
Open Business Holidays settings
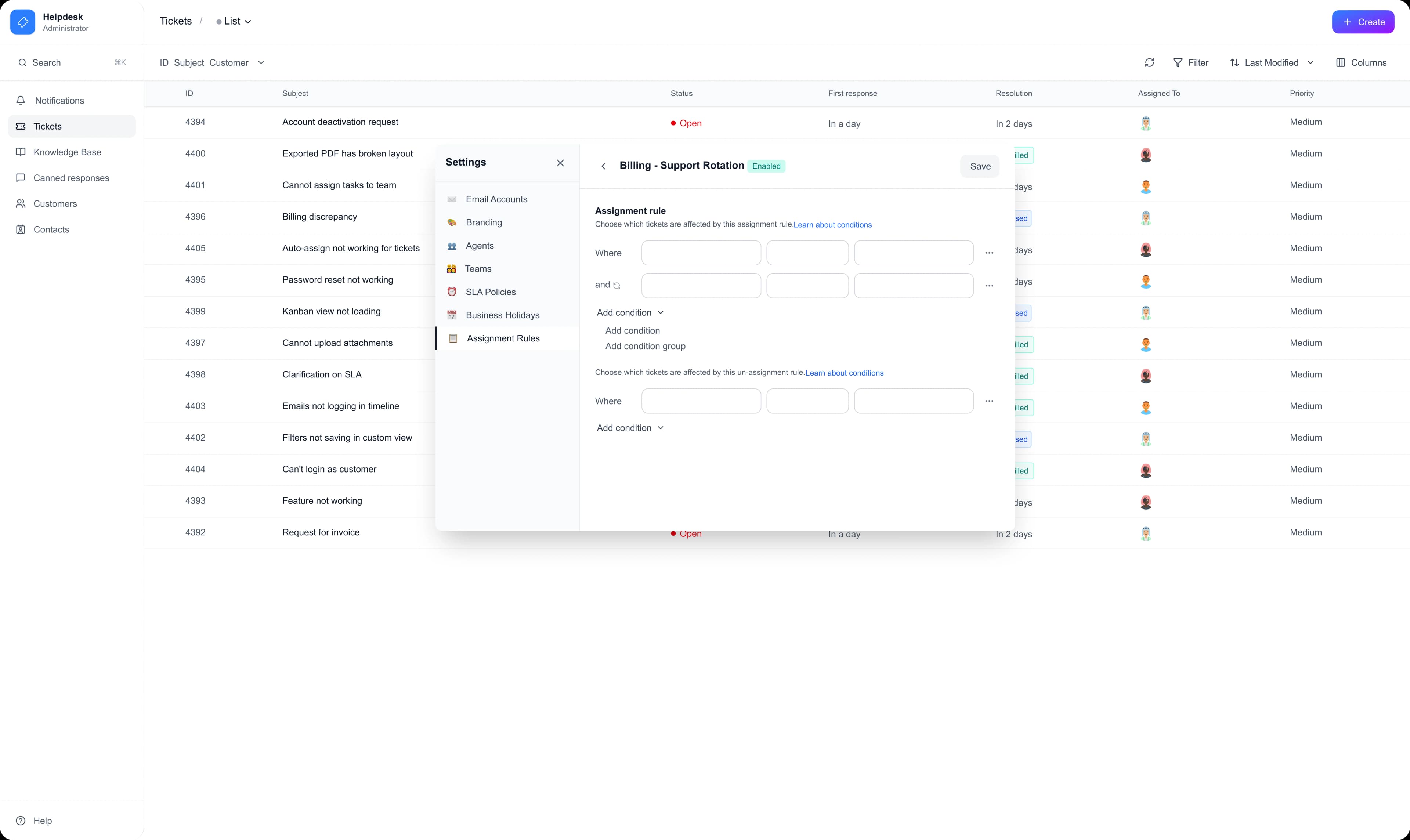pos(502,315)
